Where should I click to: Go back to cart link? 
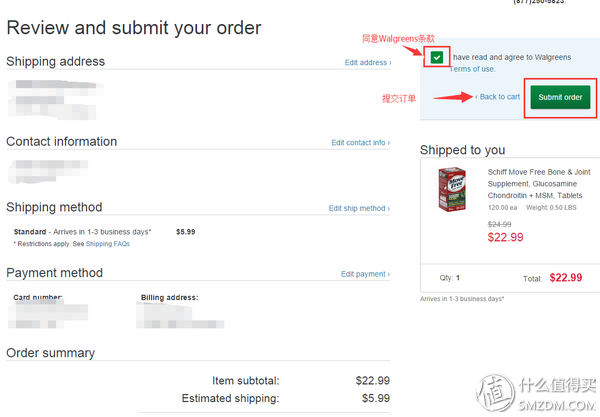(499, 97)
